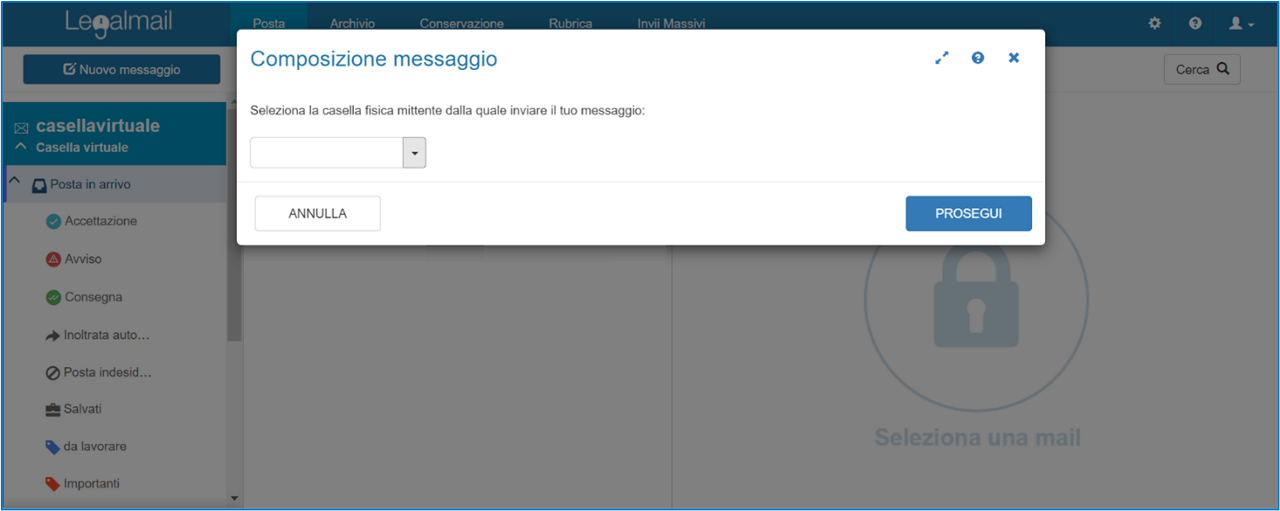Open the sender mailbox dropdown arrow
1280x511 pixels.
point(414,153)
